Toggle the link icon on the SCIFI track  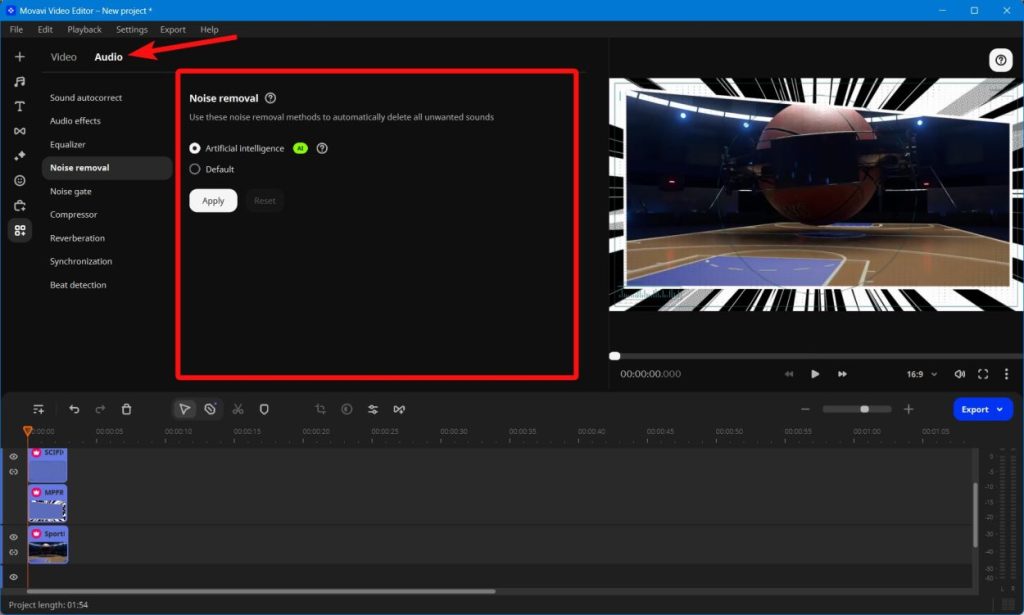14,471
